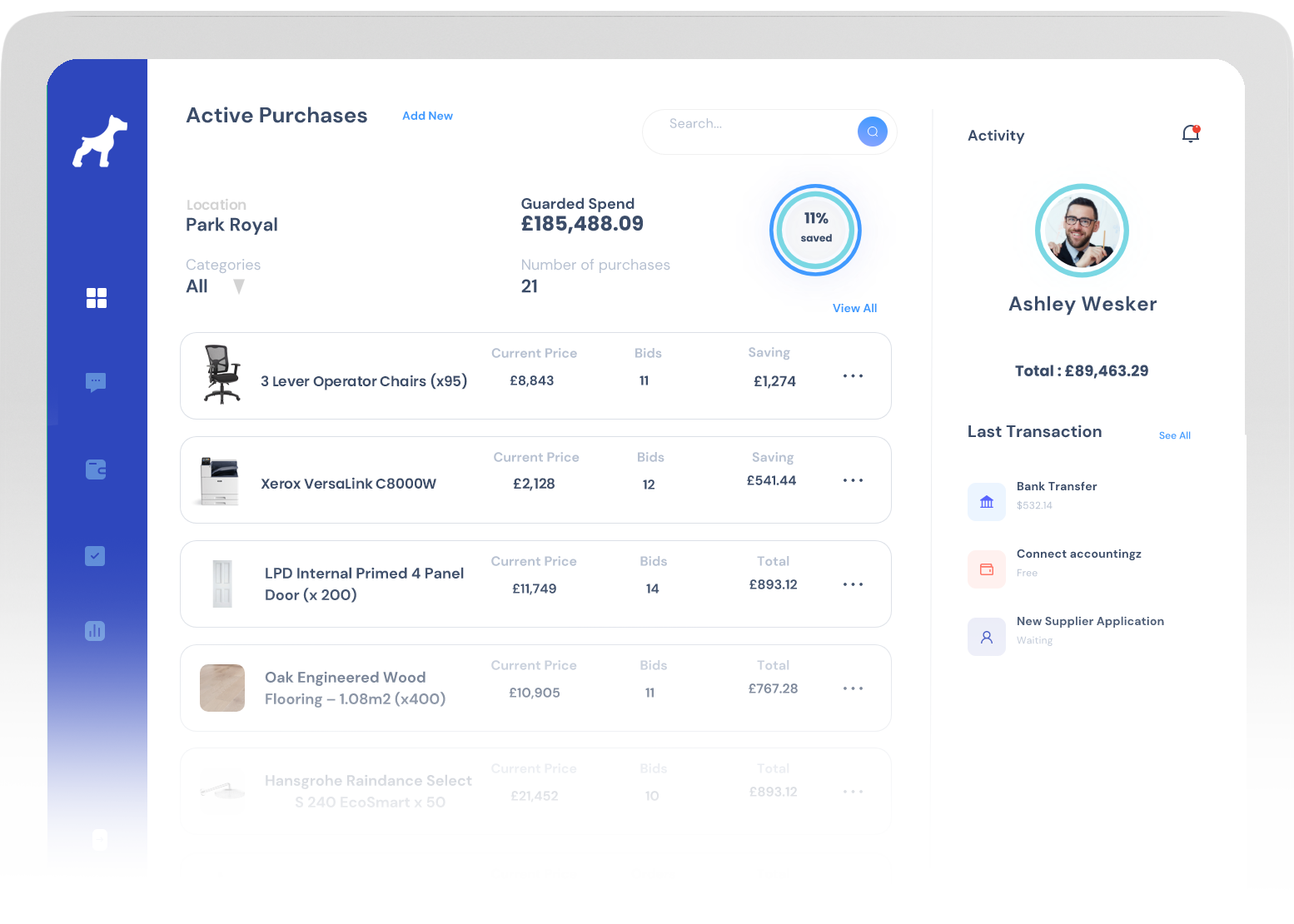View the analytics bar chart sidebar icon

point(95,631)
